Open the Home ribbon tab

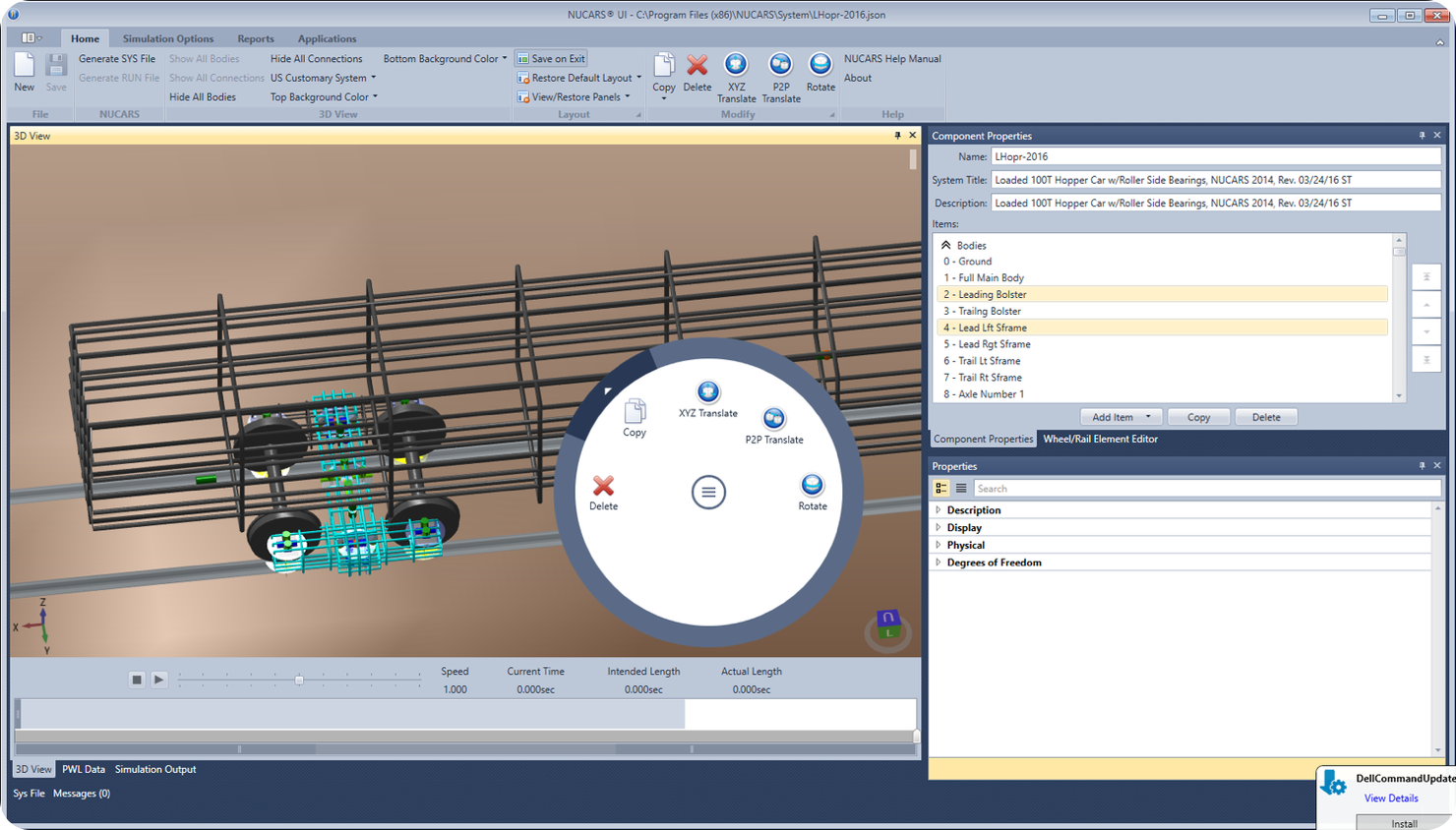(85, 38)
